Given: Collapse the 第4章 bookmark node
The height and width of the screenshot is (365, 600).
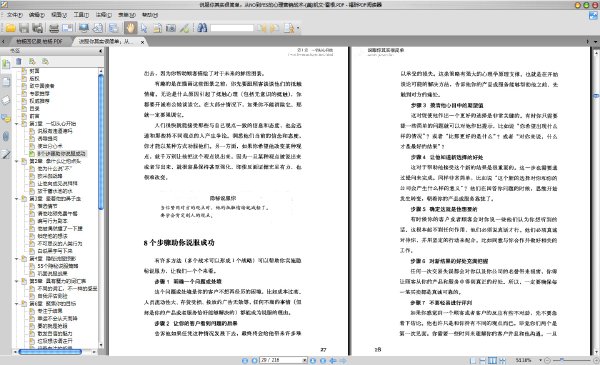Looking at the screenshot, I should (17, 259).
